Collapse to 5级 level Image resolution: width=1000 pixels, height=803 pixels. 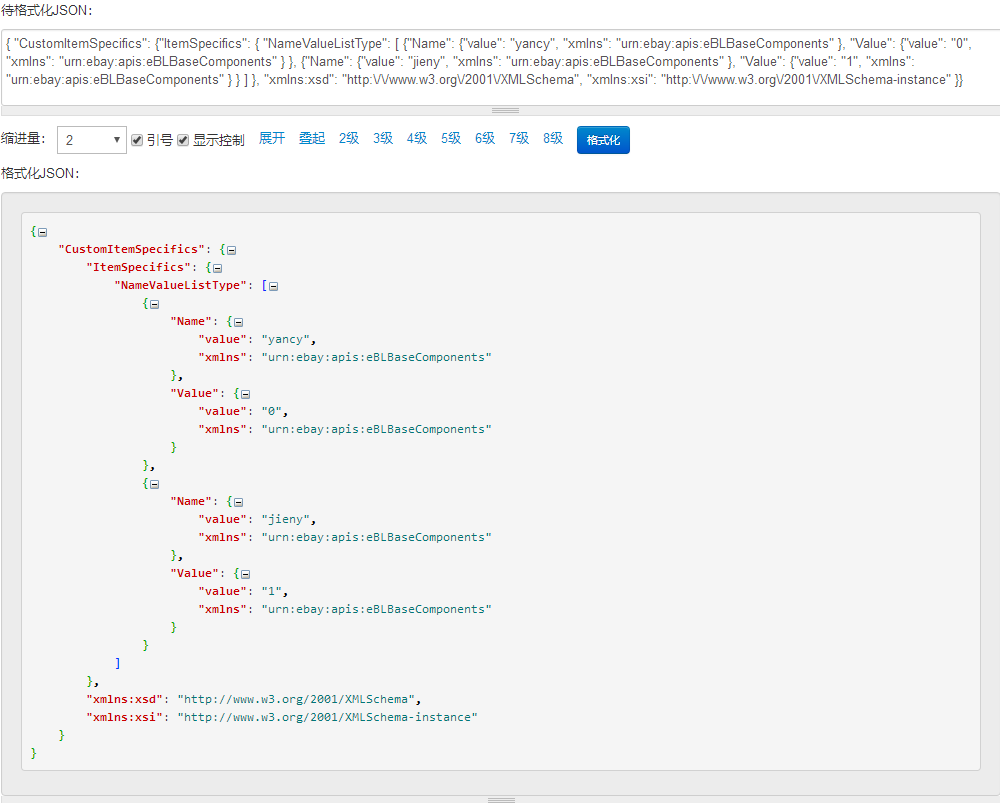(451, 138)
